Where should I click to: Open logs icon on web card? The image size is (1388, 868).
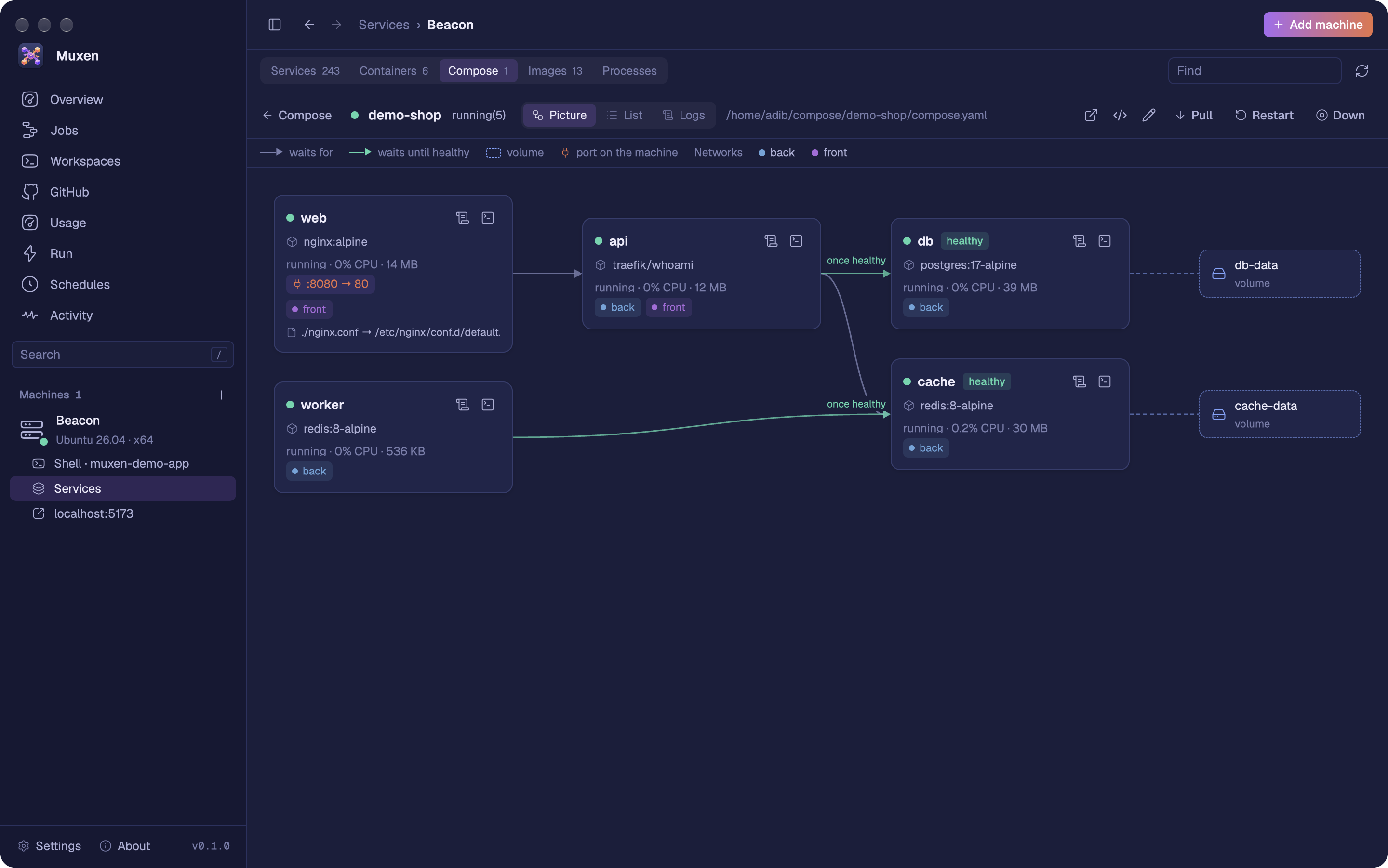tap(462, 218)
